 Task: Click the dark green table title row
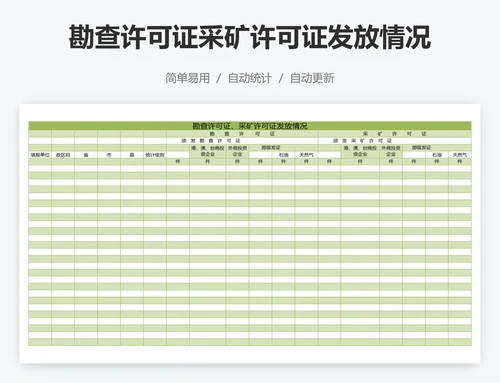[x=250, y=126]
